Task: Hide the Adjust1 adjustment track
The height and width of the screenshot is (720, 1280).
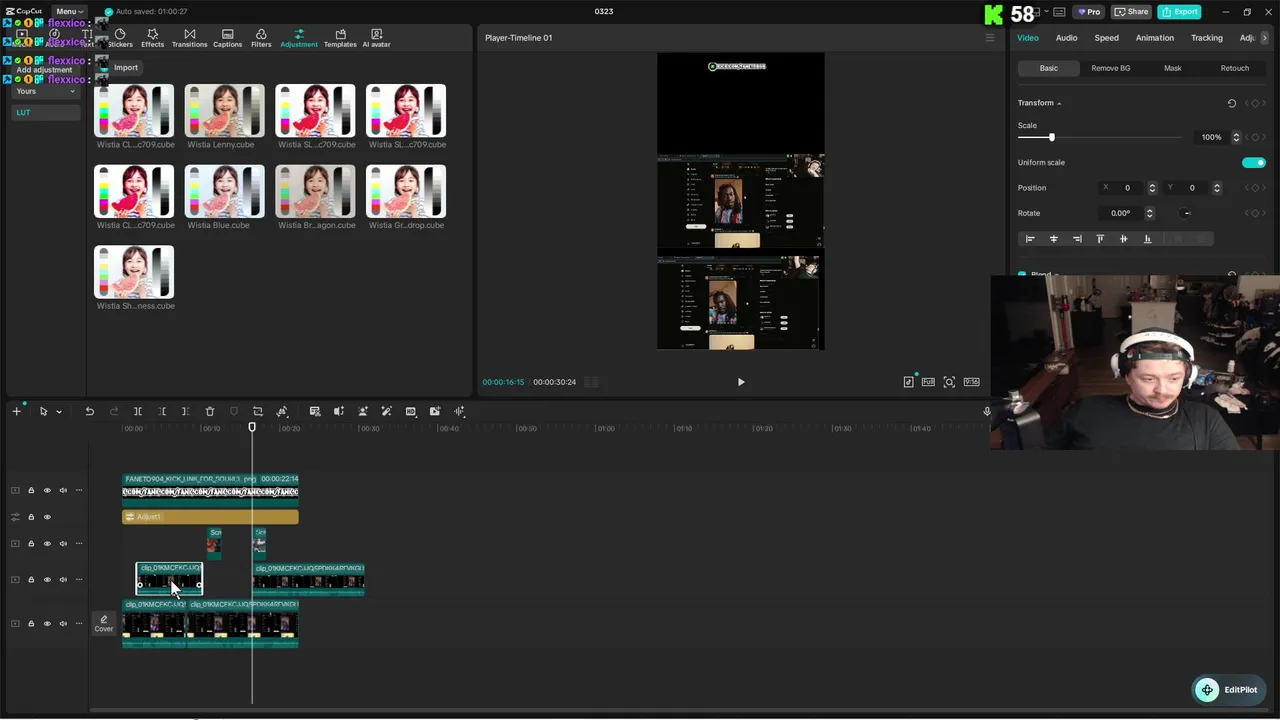Action: click(47, 517)
